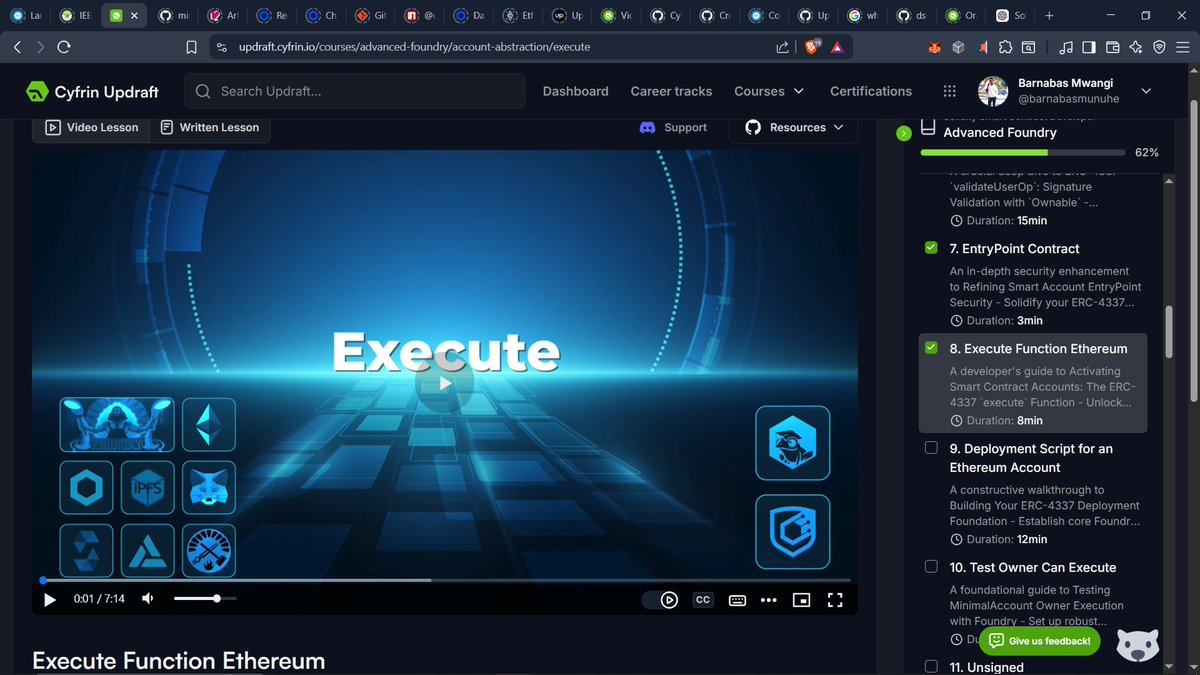Image resolution: width=1200 pixels, height=675 pixels.
Task: Open the browser hamburger menu
Action: tap(1183, 47)
